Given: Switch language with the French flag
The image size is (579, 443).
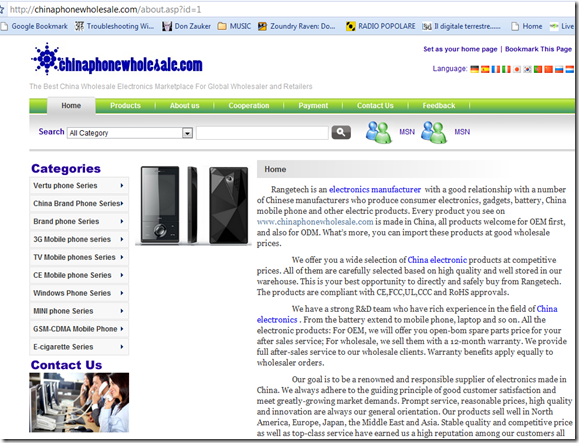Looking at the screenshot, I should point(496,69).
